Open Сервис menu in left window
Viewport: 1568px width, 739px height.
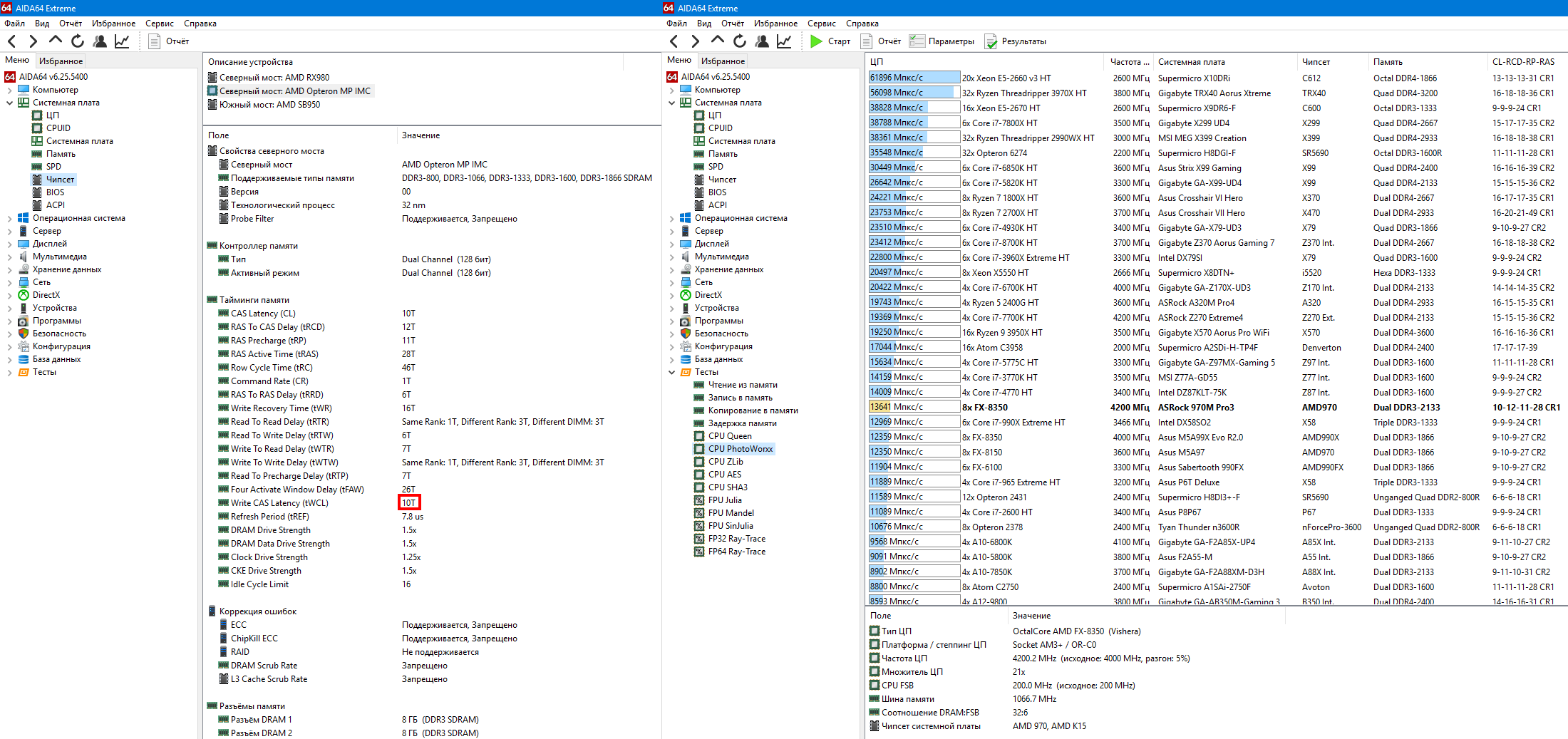click(160, 24)
